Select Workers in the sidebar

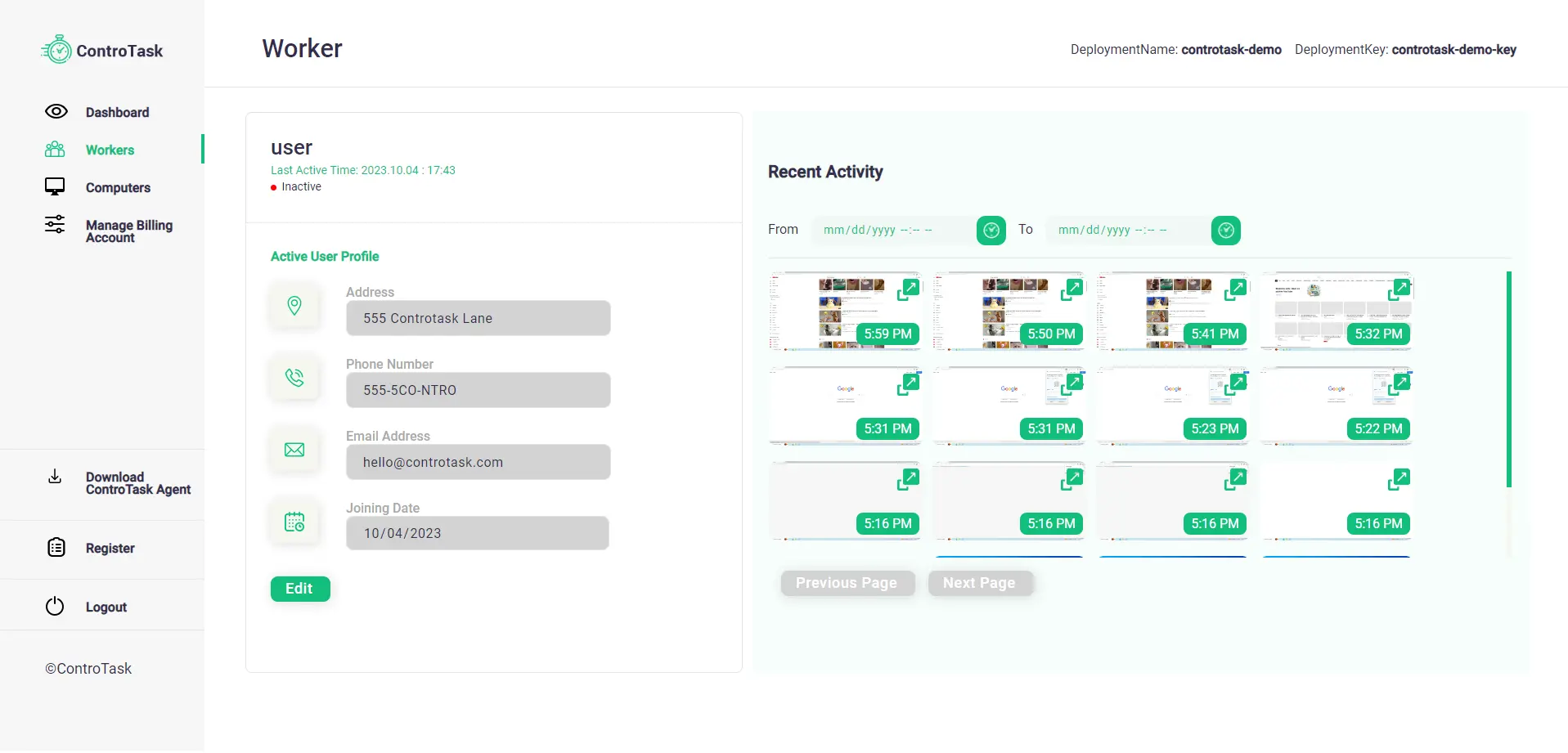[110, 150]
